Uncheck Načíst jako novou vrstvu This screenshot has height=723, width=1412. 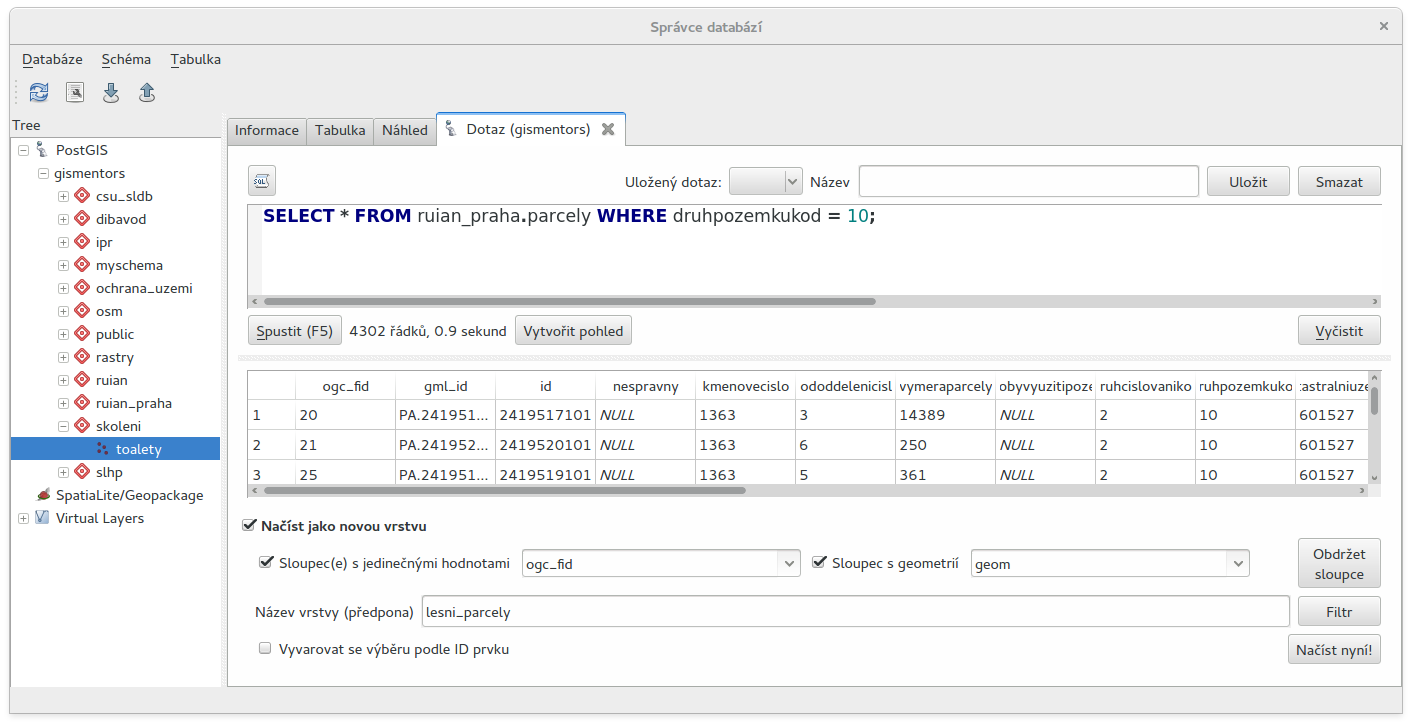[248, 525]
